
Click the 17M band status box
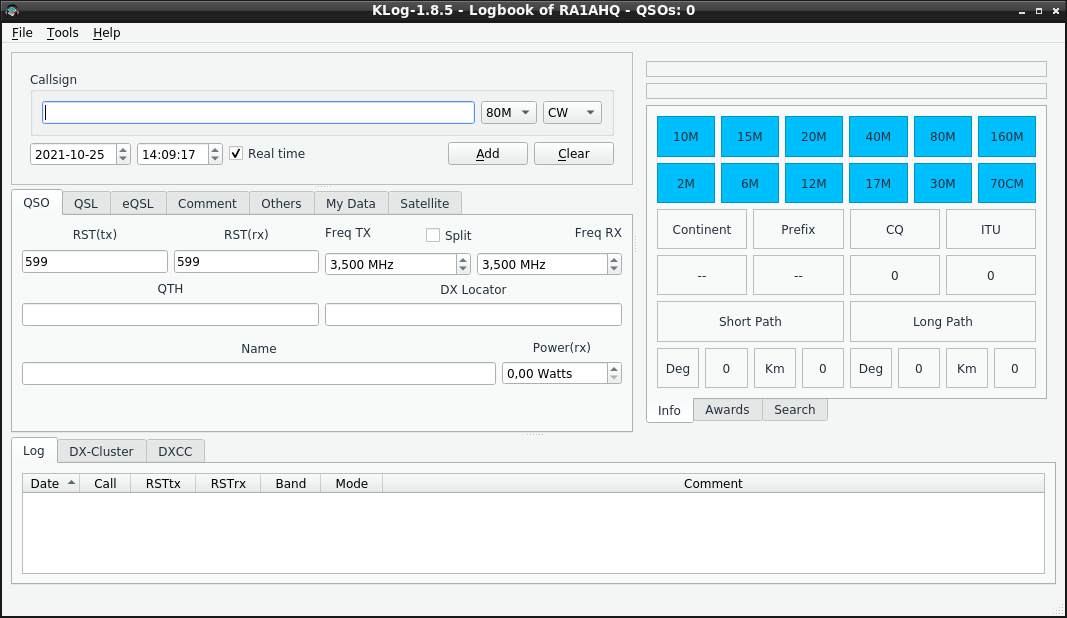[x=879, y=183]
